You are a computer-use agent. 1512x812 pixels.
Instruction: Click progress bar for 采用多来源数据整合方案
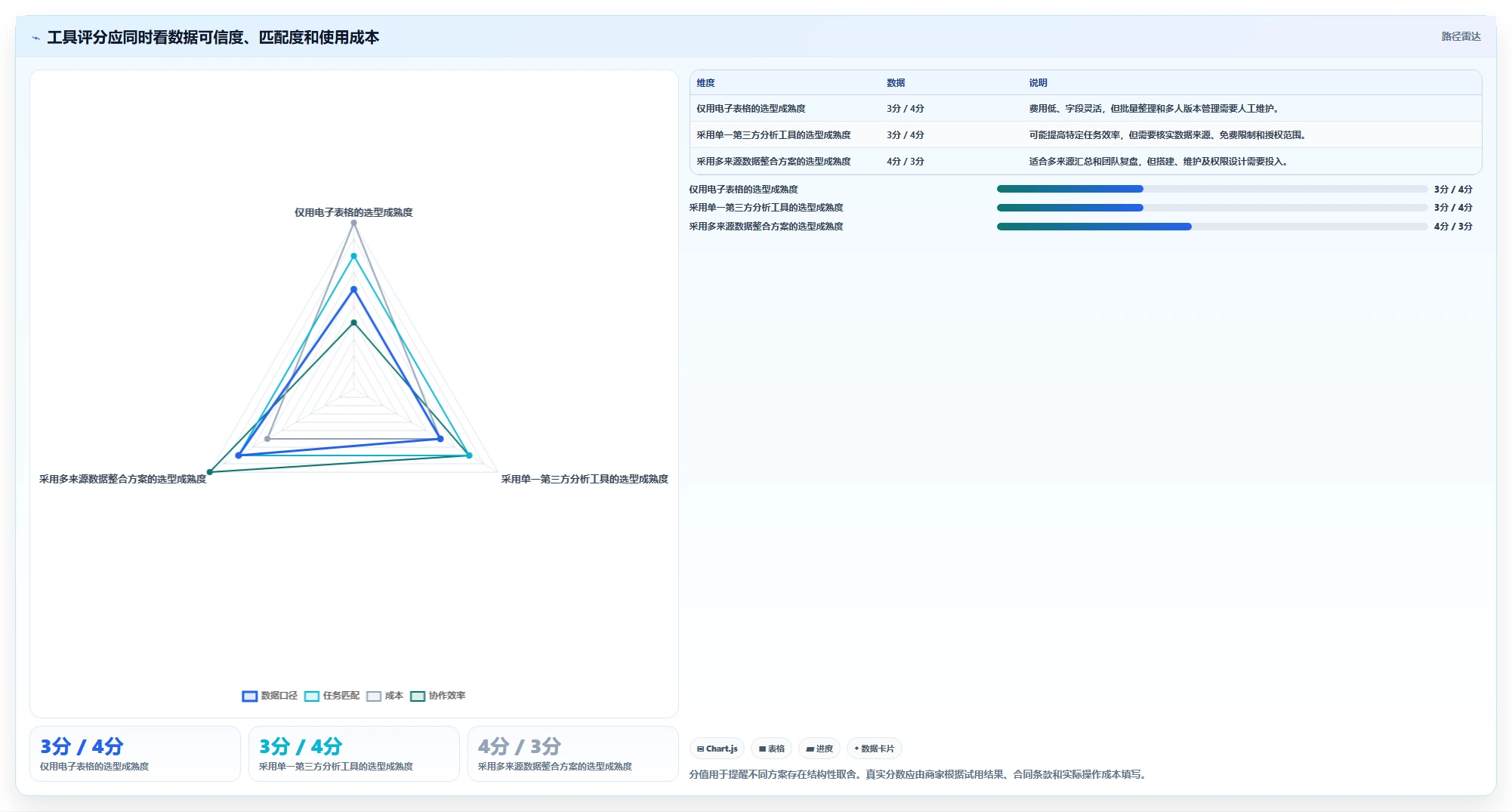click(x=1212, y=227)
